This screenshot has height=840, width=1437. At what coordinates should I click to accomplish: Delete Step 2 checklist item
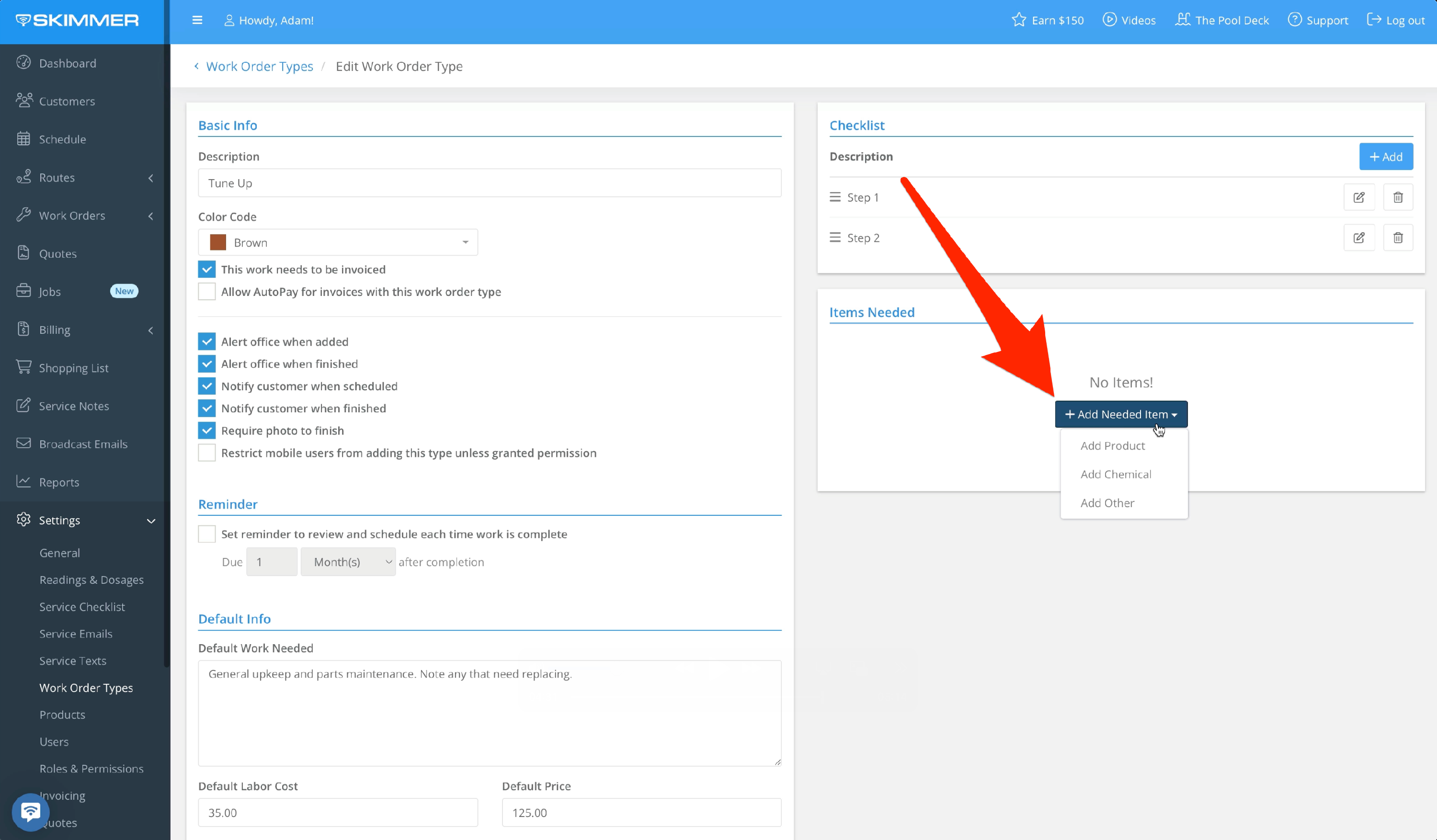click(1398, 238)
